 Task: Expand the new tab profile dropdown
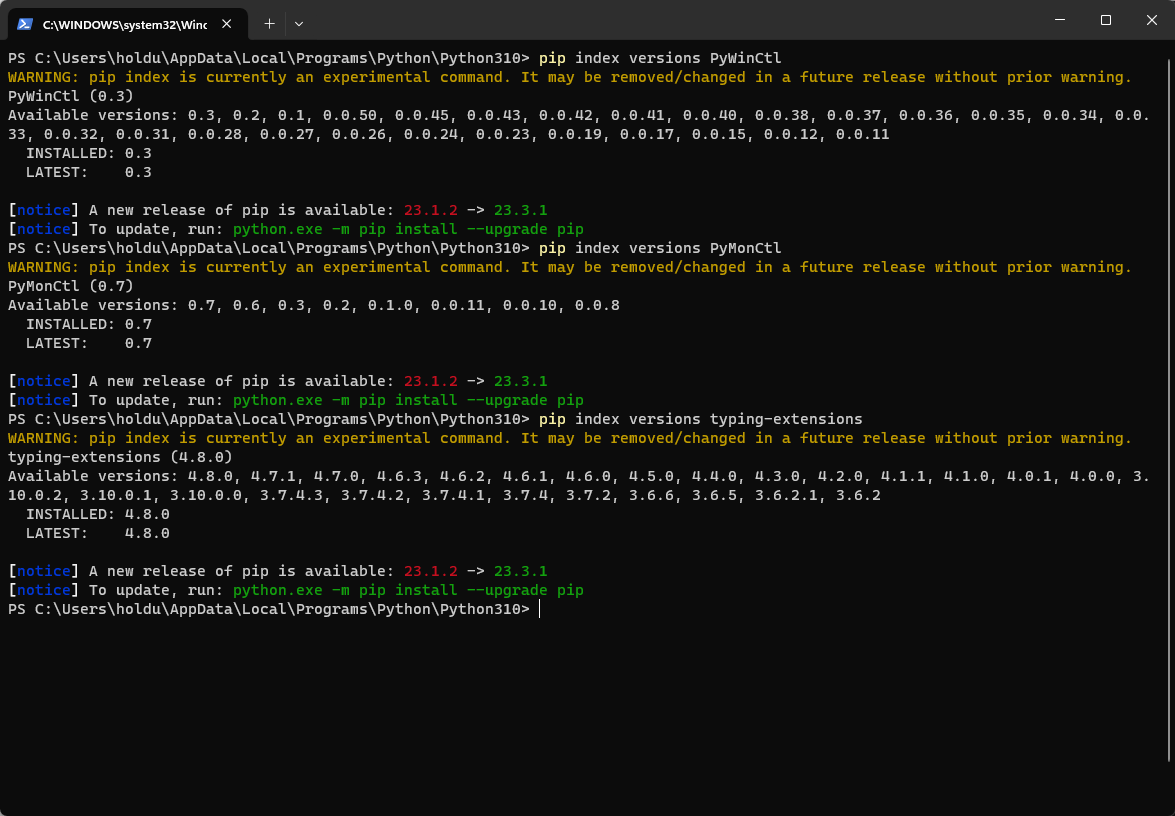[299, 24]
